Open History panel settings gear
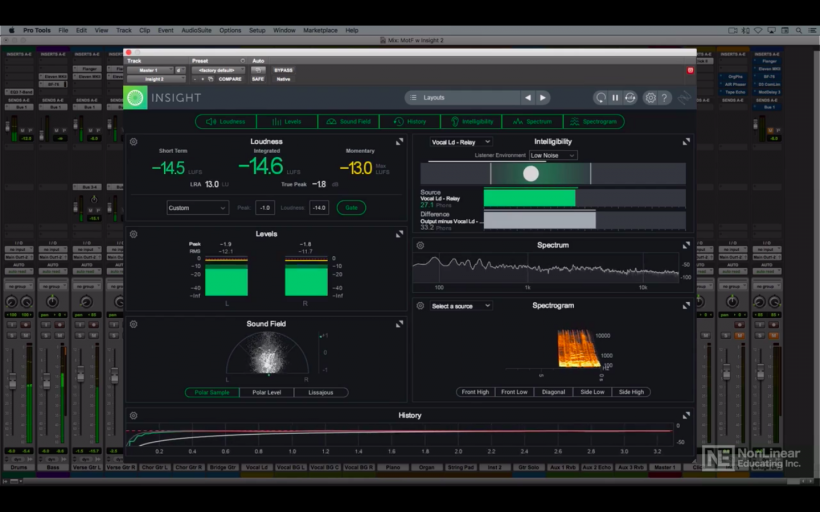The height and width of the screenshot is (512, 820). point(133,416)
